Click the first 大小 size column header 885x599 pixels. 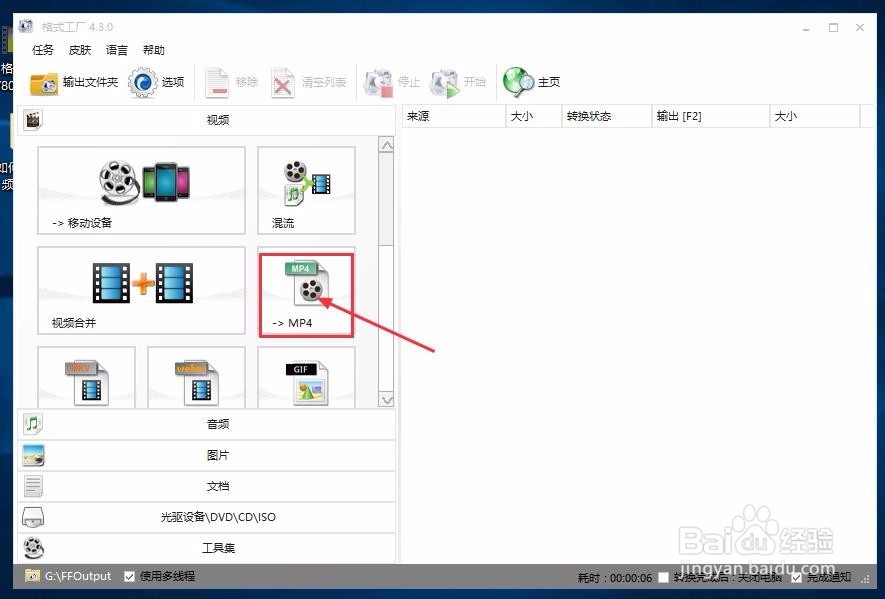pyautogui.click(x=533, y=116)
